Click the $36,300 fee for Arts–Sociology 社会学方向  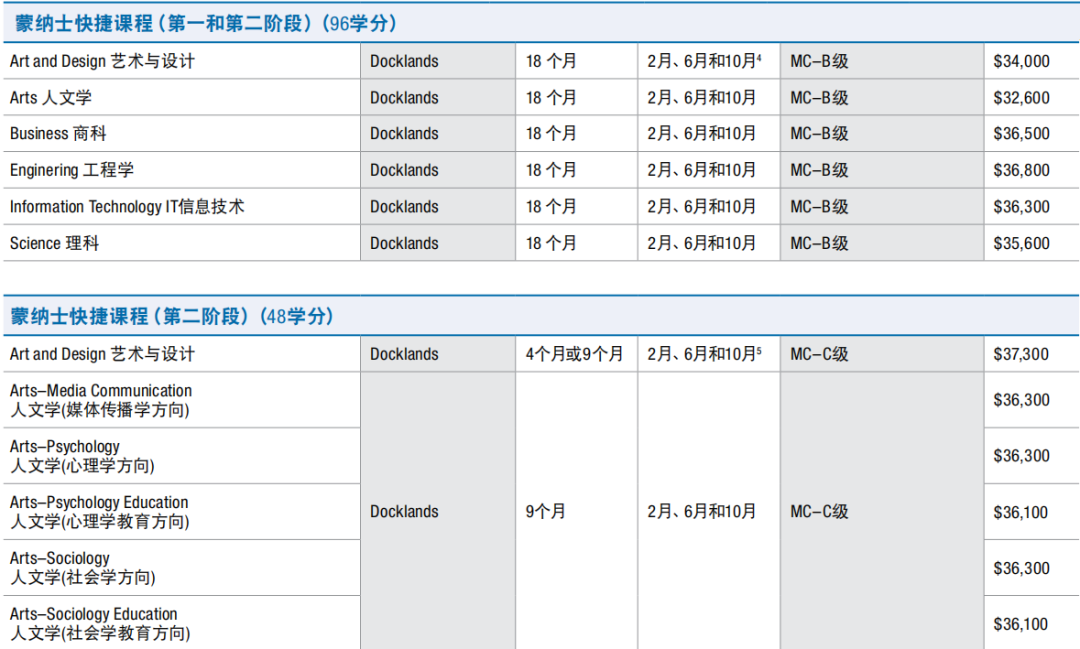(1021, 568)
